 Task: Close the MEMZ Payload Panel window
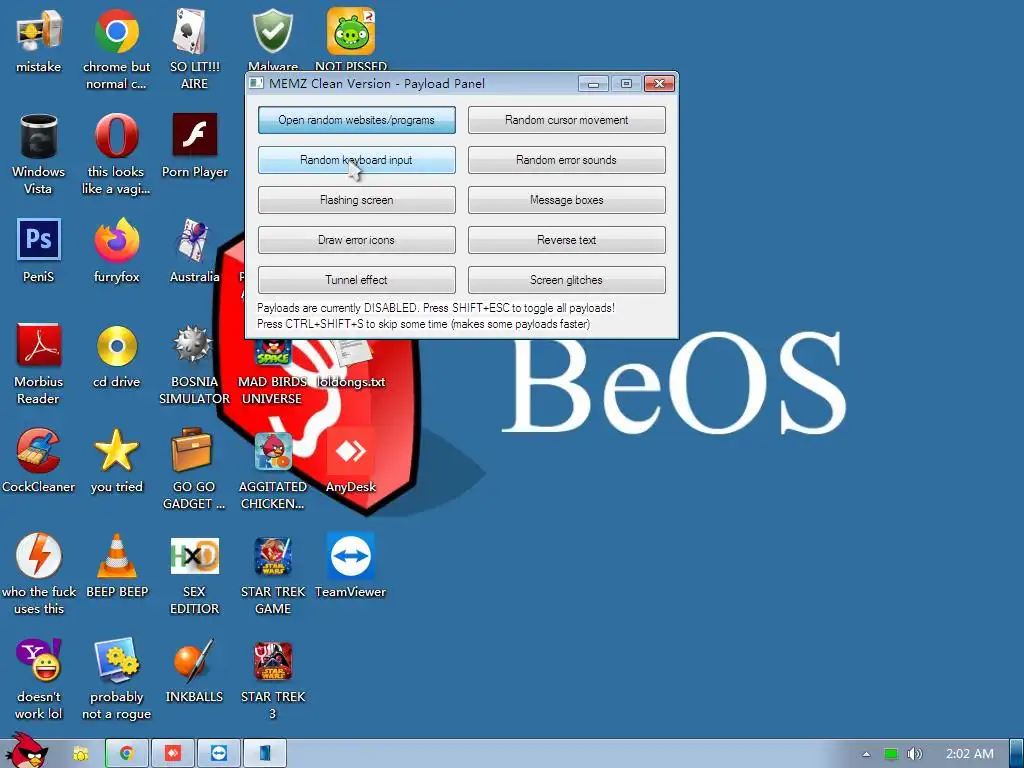point(659,84)
